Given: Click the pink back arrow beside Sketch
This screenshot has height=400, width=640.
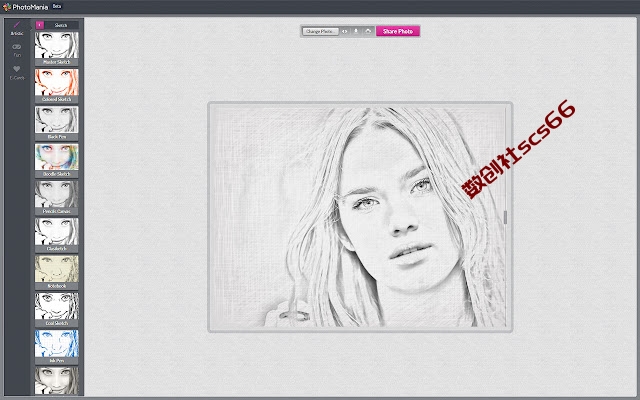Looking at the screenshot, I should point(40,25).
